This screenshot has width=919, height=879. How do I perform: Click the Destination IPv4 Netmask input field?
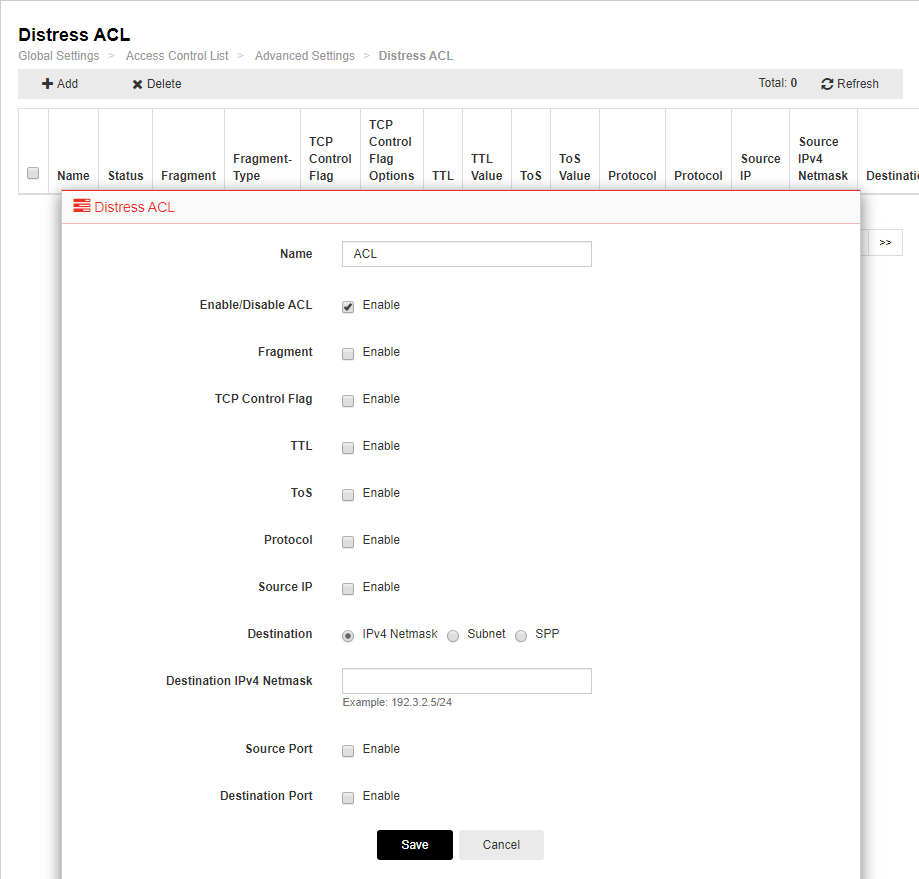click(x=466, y=681)
